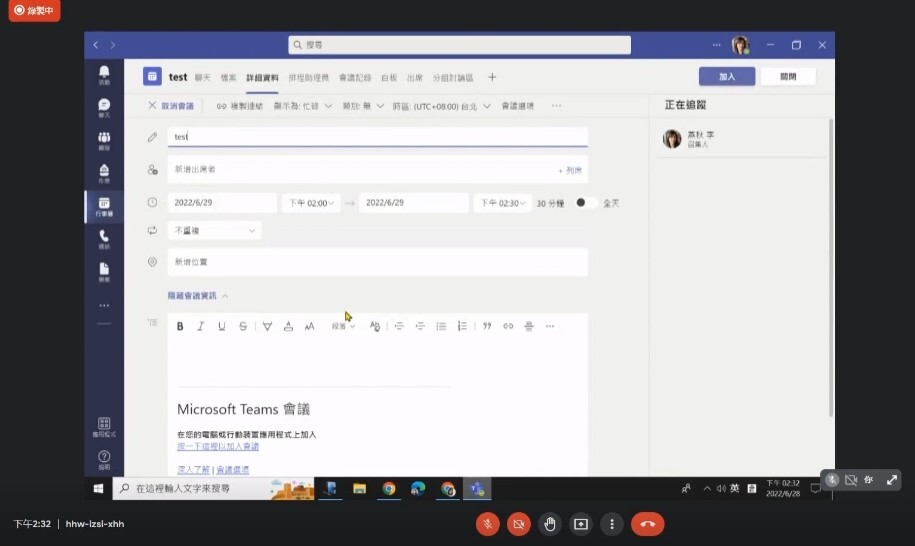Open the Activity bell in Teams sidebar
The height and width of the screenshot is (546, 915).
tap(104, 75)
